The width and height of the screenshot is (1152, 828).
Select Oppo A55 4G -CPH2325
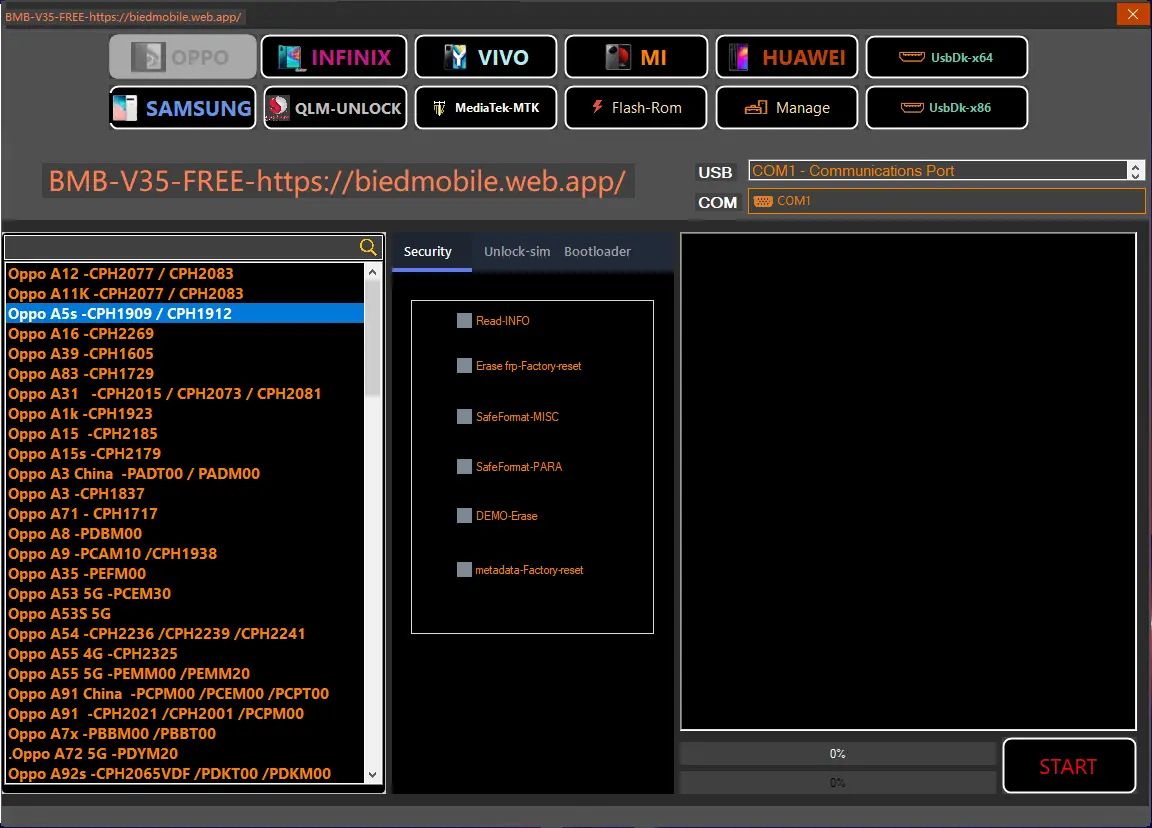coord(185,653)
